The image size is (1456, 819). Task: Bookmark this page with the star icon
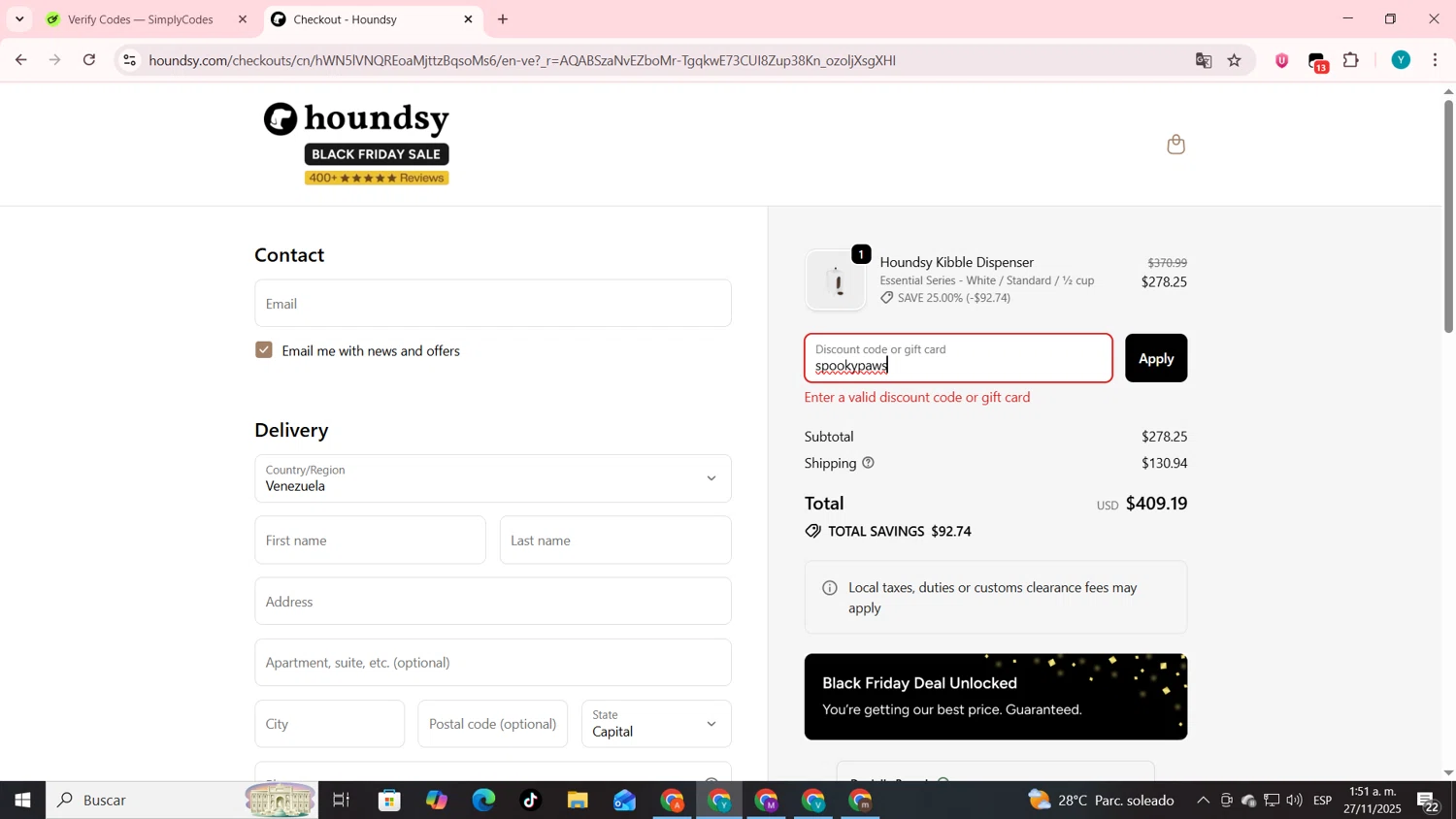pos(1235,60)
